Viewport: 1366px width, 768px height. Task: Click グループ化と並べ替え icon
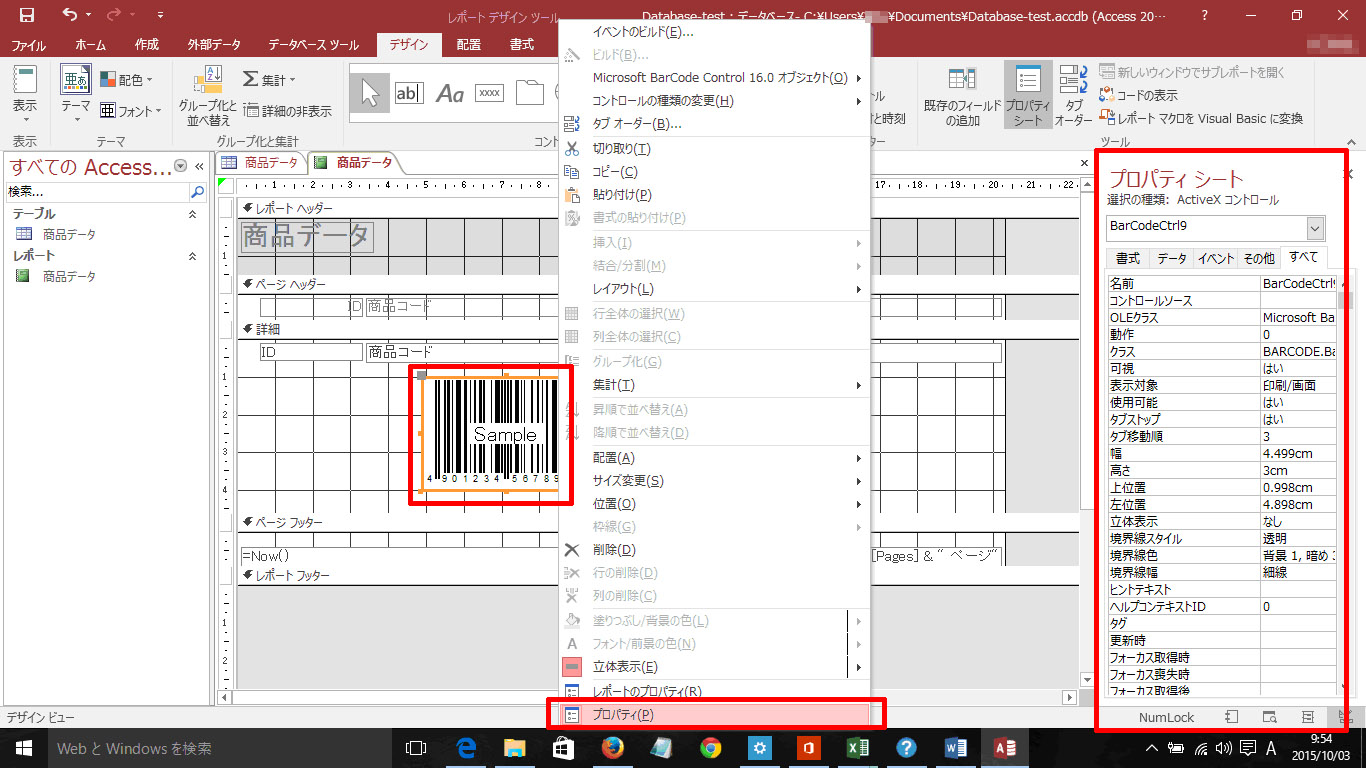coord(207,95)
